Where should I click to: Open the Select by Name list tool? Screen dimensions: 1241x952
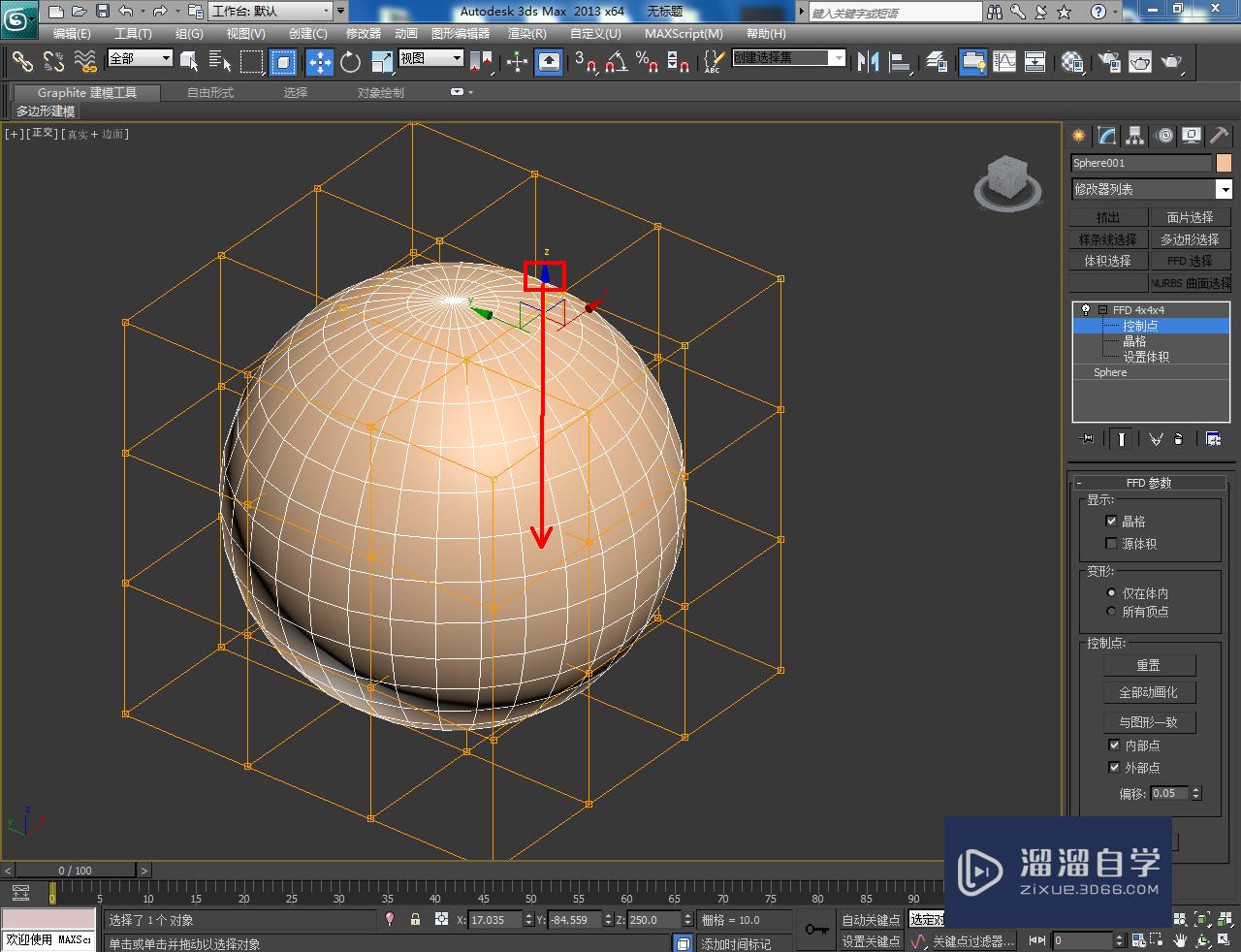[x=220, y=62]
